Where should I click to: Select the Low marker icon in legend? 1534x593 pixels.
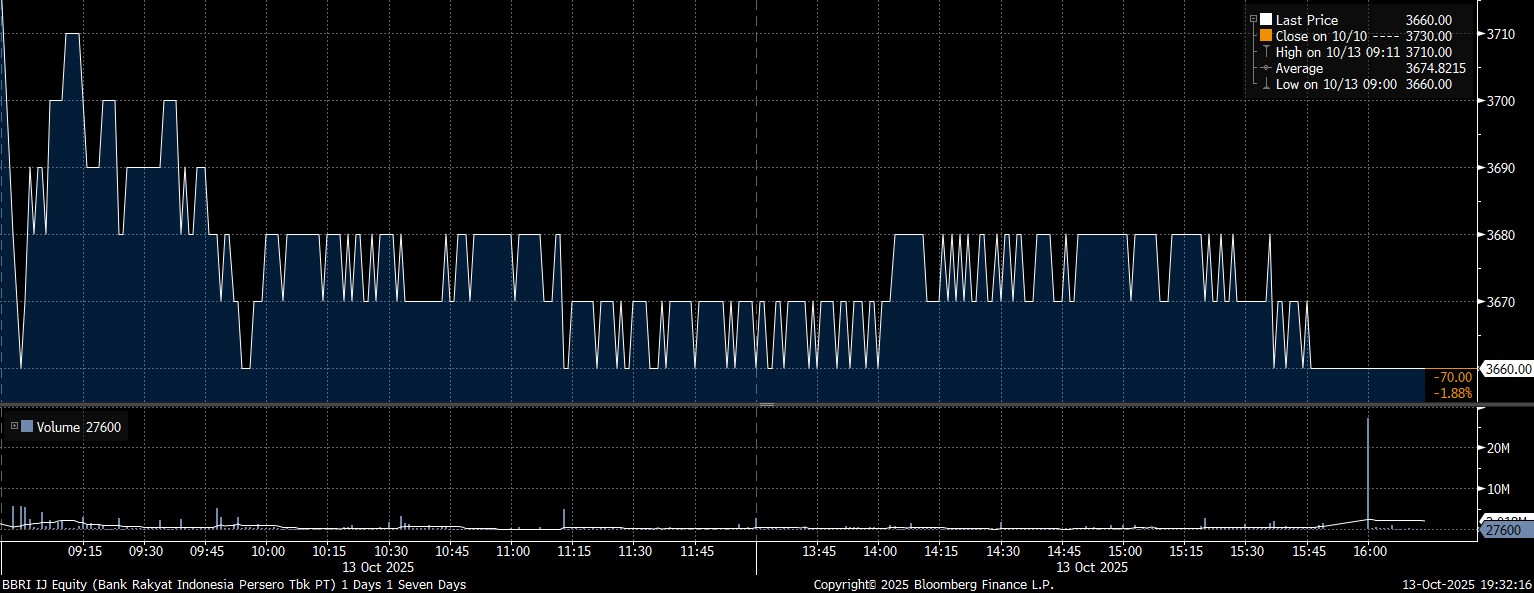[x=1266, y=84]
